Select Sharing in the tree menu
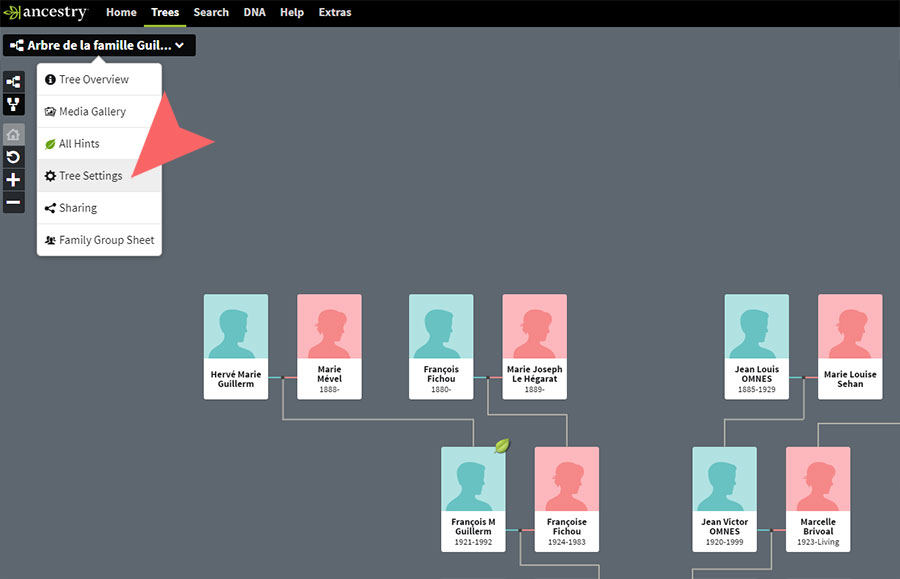Image resolution: width=900 pixels, height=579 pixels. click(x=77, y=208)
